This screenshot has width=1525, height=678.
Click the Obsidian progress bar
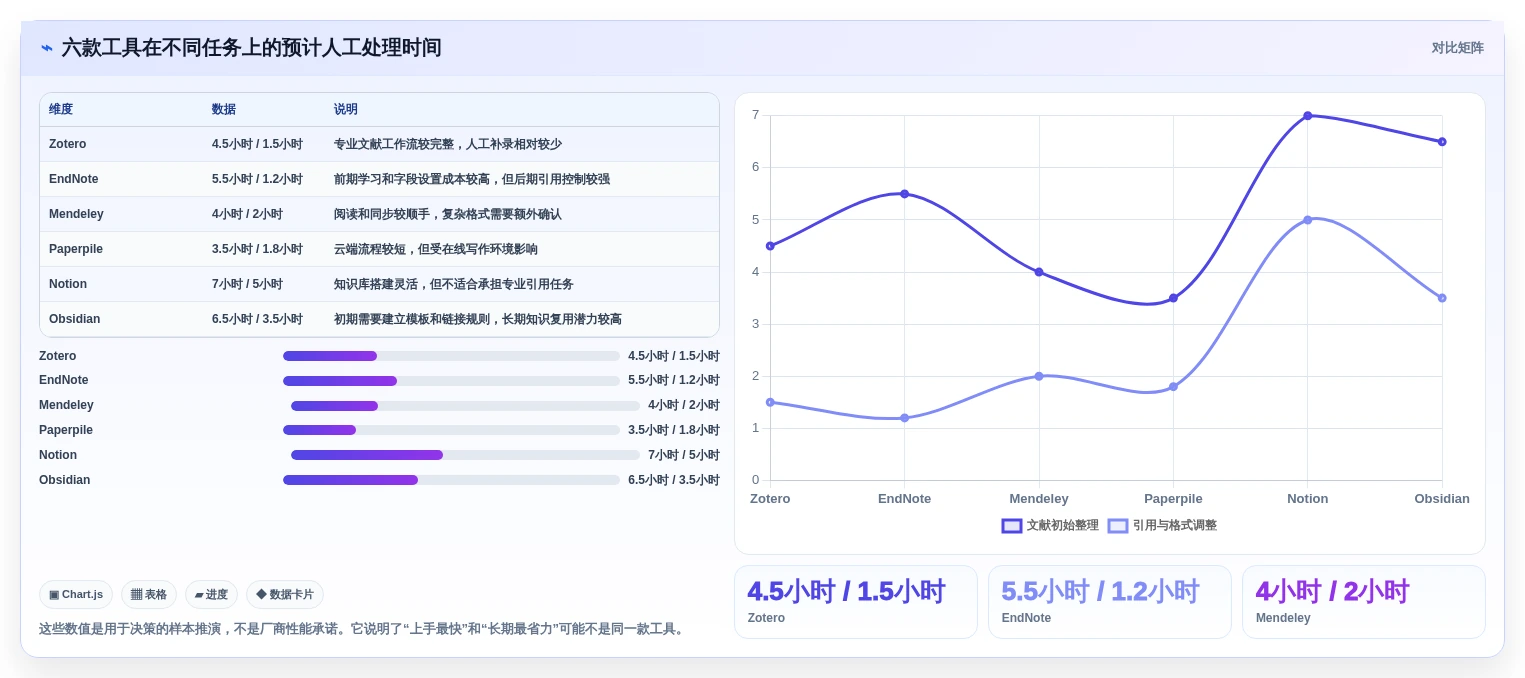pos(451,480)
